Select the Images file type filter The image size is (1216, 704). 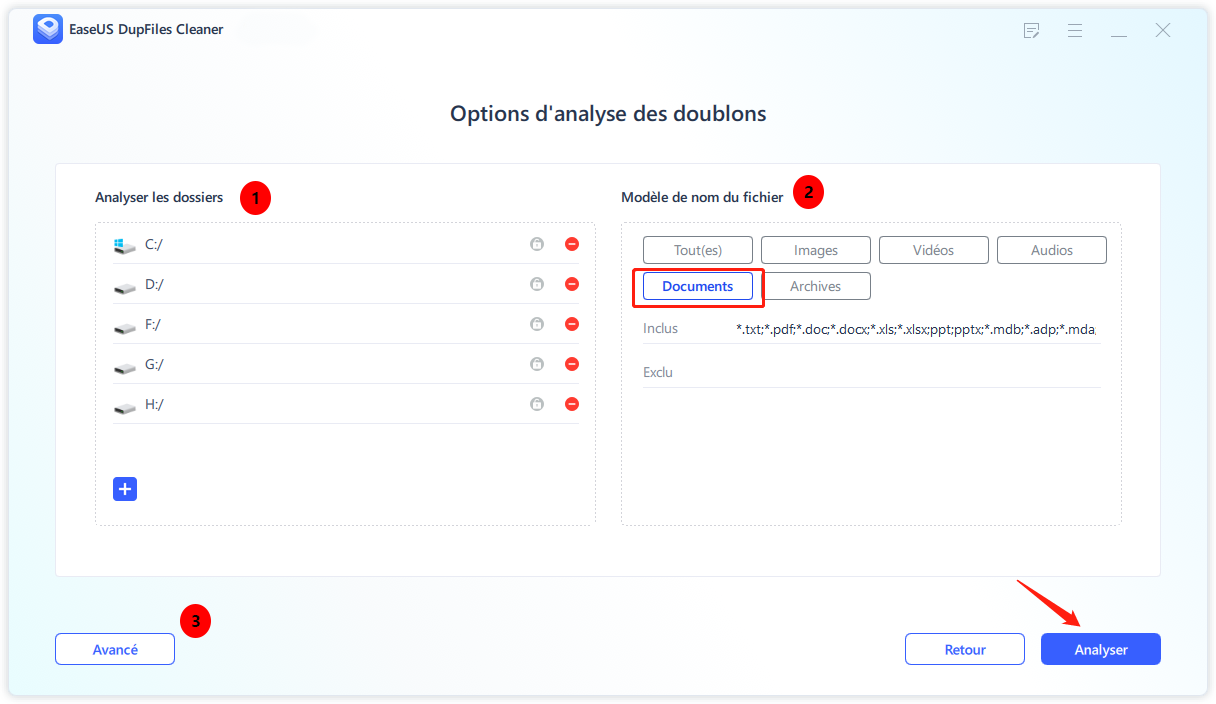tap(816, 250)
